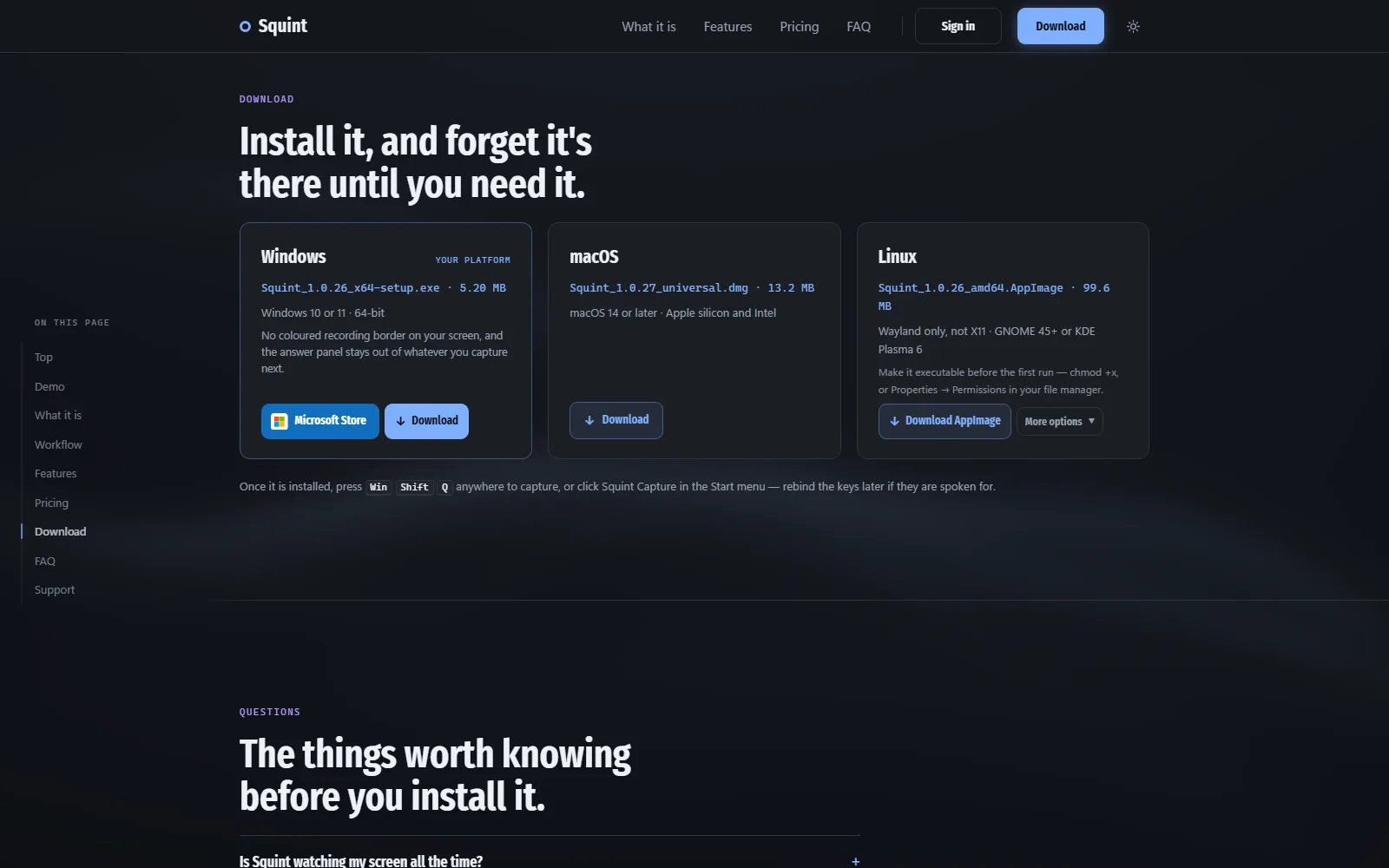
Task: Click the macOS card heading
Action: pos(594,257)
